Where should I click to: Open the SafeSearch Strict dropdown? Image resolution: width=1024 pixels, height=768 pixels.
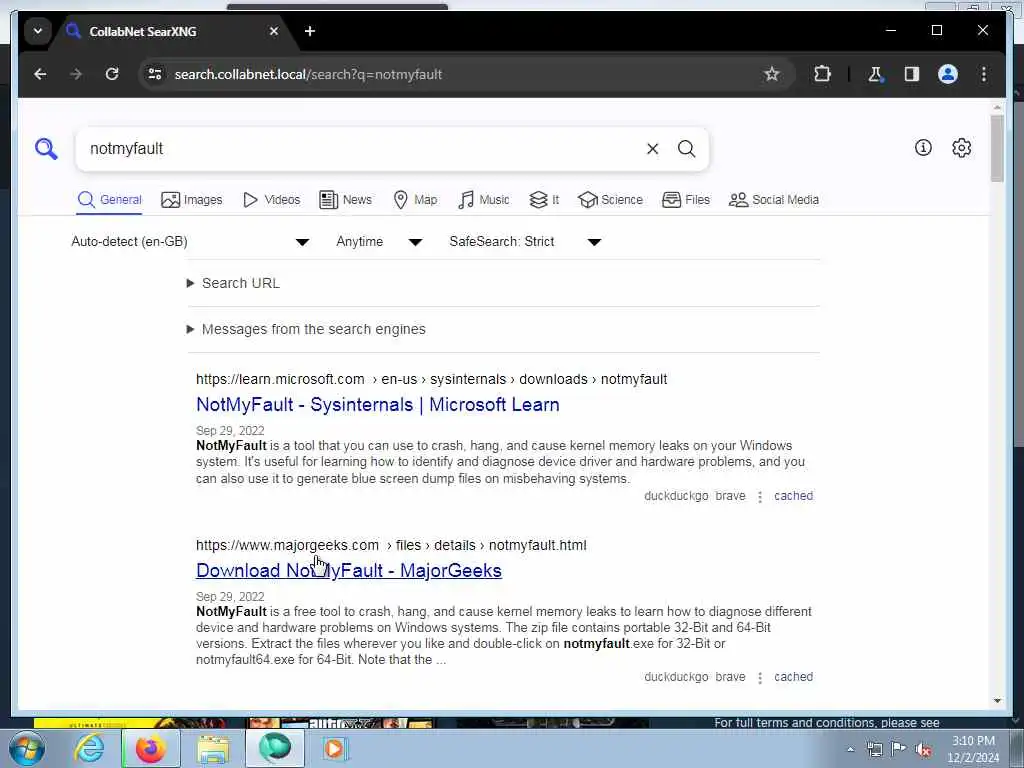525,242
